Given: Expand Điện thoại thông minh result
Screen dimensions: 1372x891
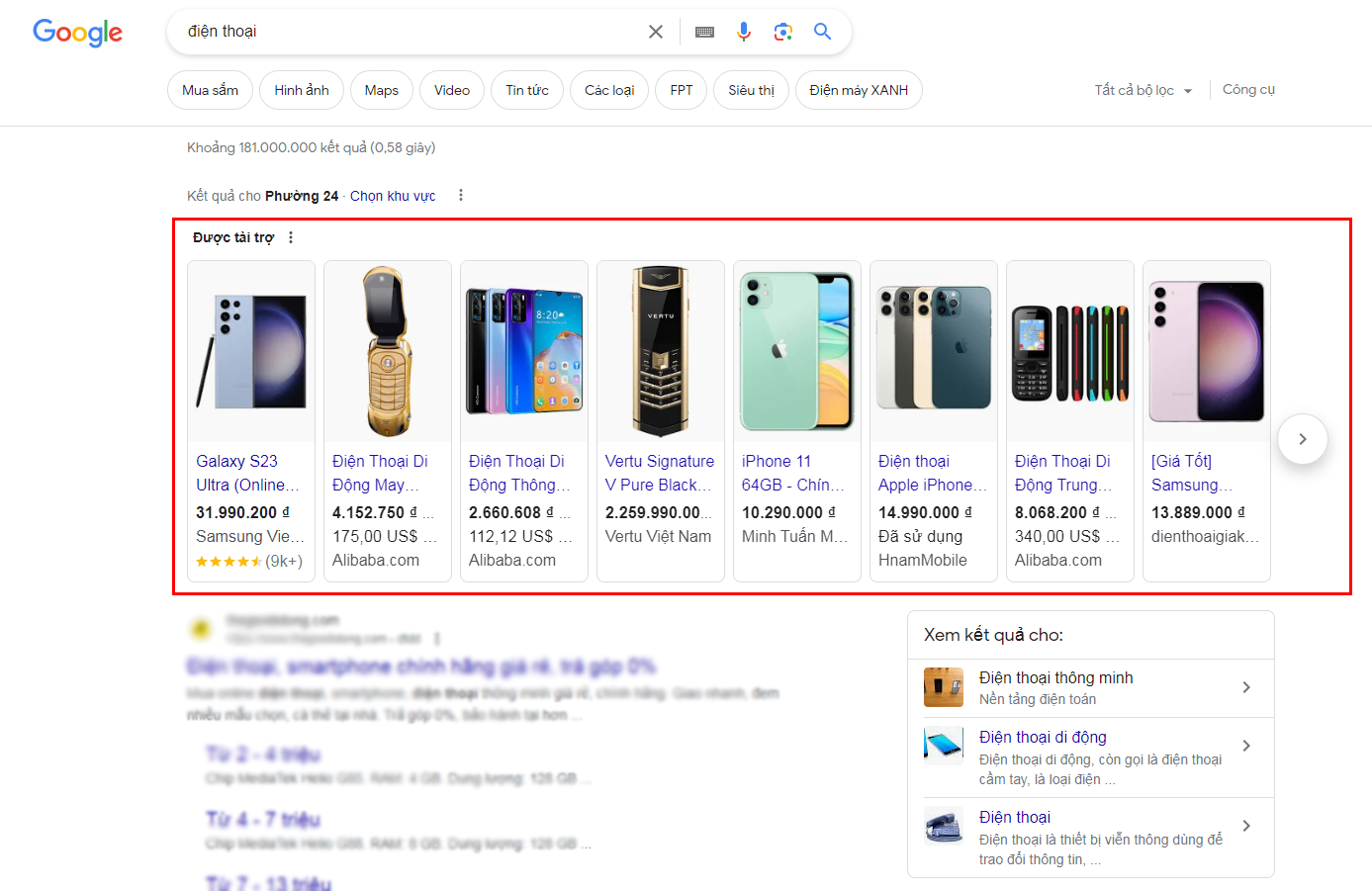Looking at the screenshot, I should pyautogui.click(x=1246, y=687).
